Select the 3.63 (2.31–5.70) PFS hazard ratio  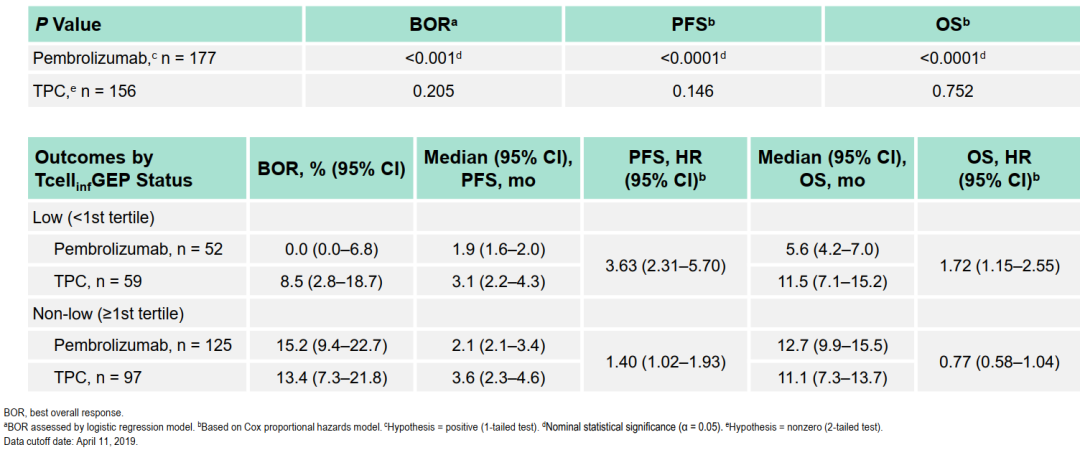tap(665, 264)
